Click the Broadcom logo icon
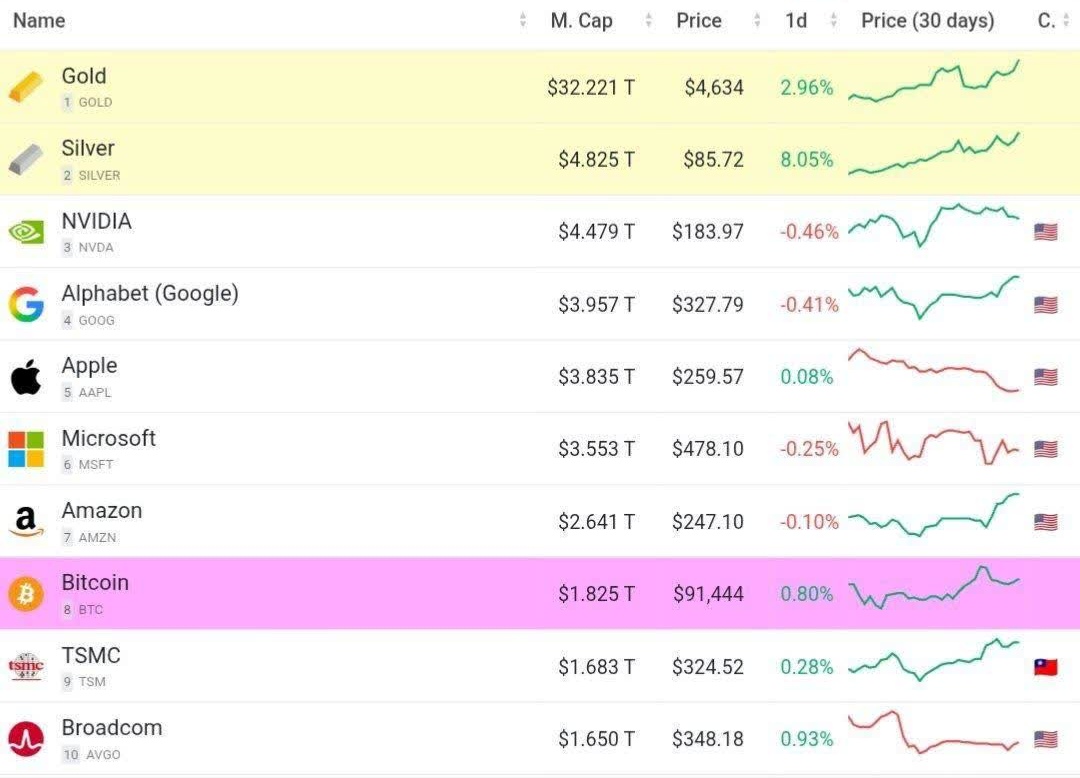 point(26,739)
